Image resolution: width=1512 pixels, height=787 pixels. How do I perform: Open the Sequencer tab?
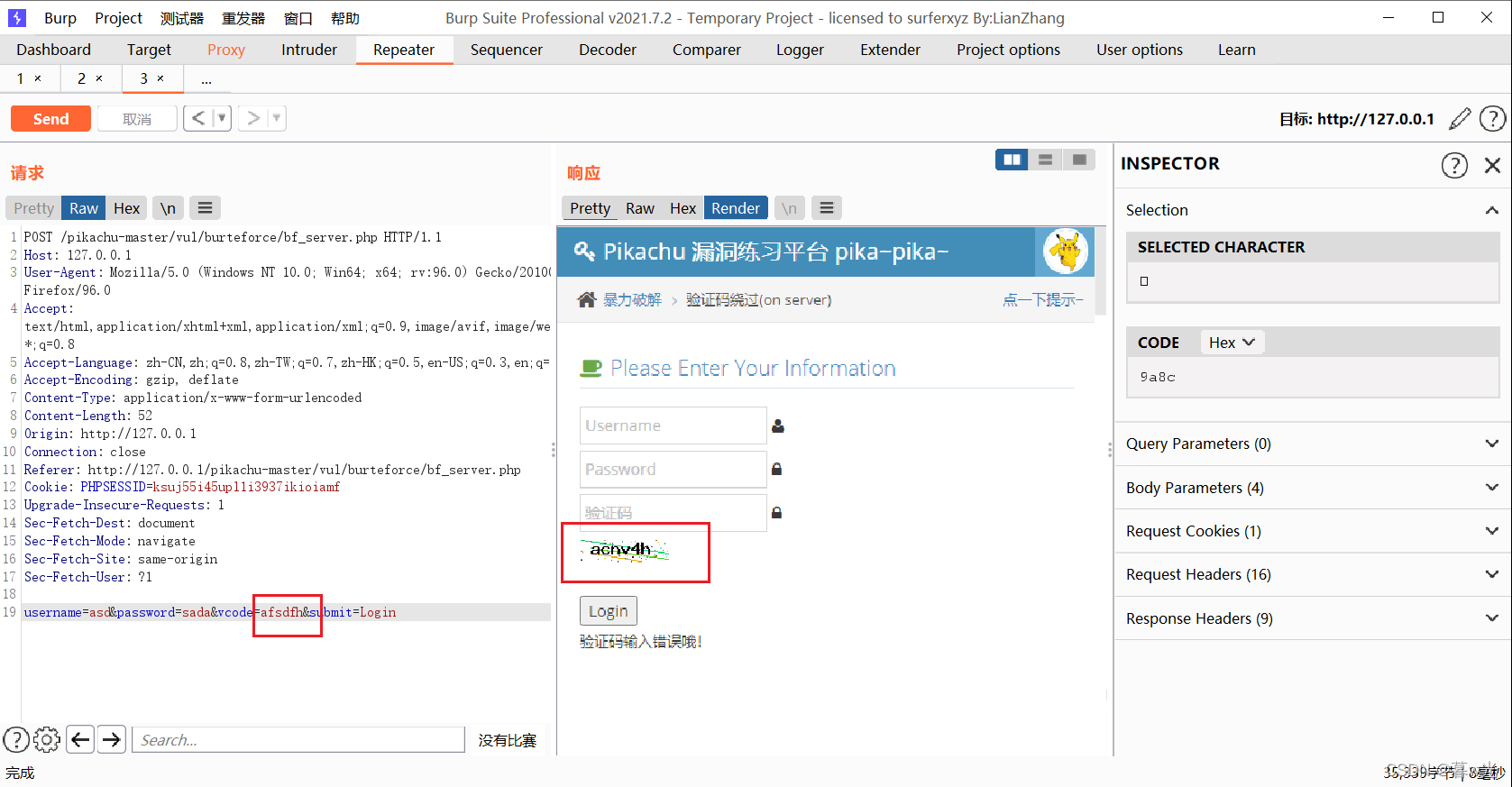coord(507,50)
